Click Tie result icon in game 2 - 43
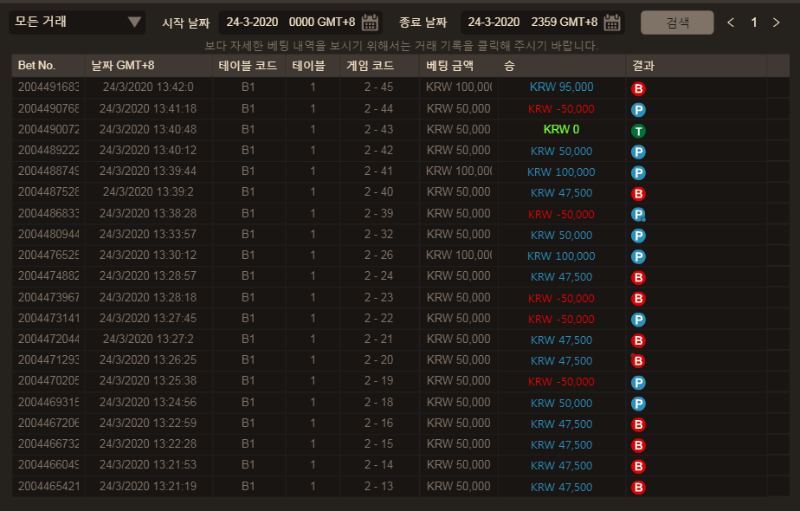800x511 pixels. [x=638, y=130]
